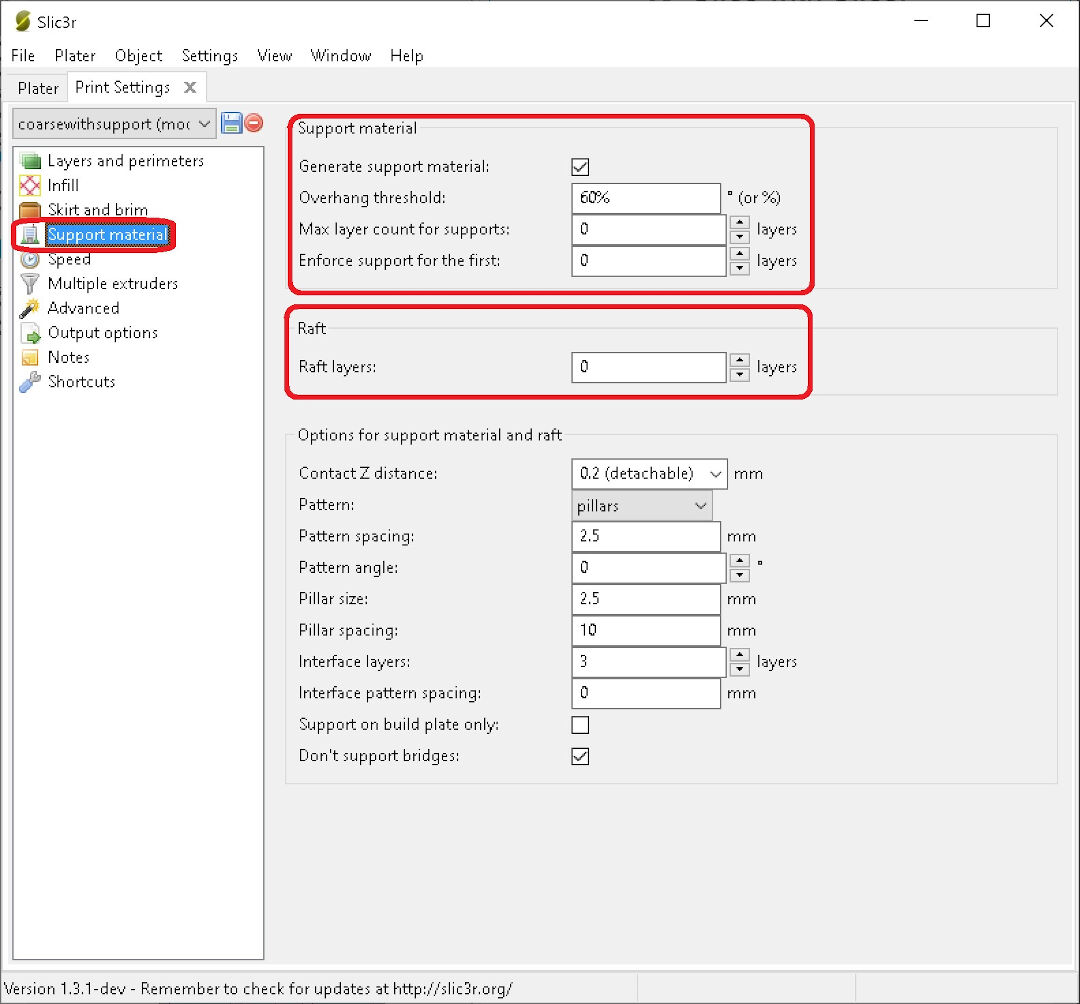This screenshot has width=1080, height=1004.
Task: Decrease Pattern angle value
Action: [x=739, y=575]
